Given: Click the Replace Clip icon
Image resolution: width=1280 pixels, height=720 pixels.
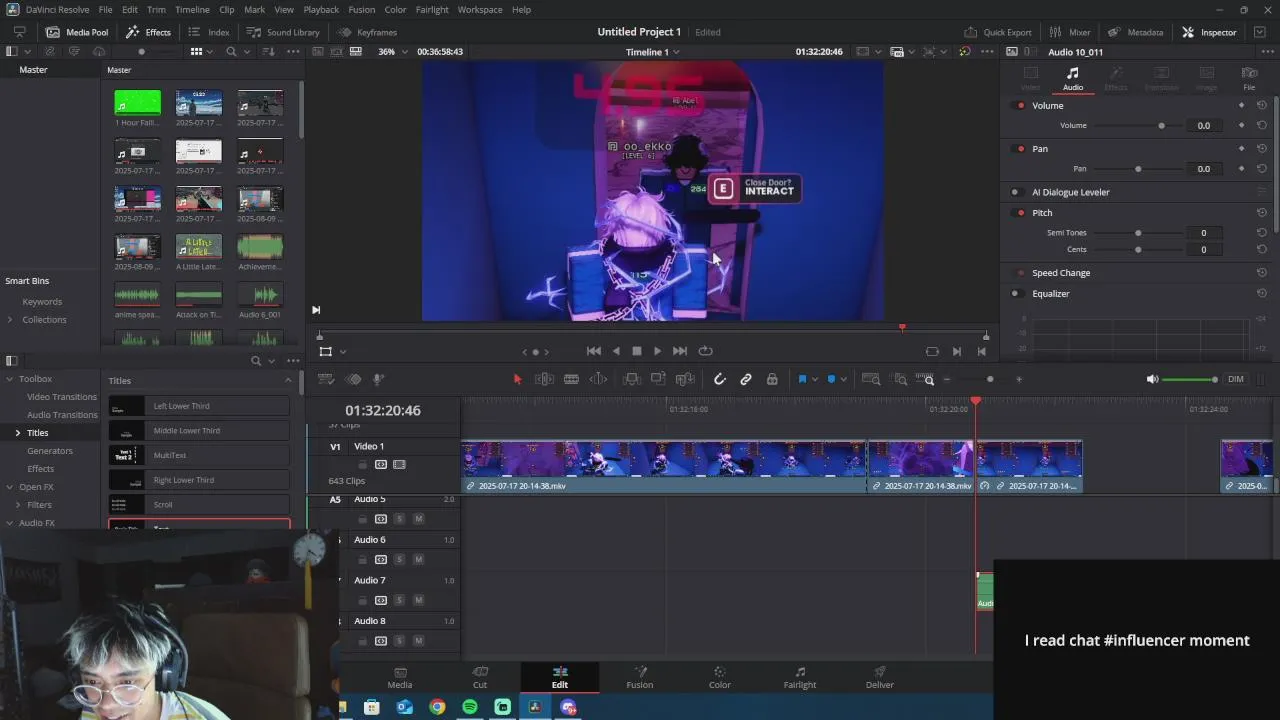Looking at the screenshot, I should 685,379.
